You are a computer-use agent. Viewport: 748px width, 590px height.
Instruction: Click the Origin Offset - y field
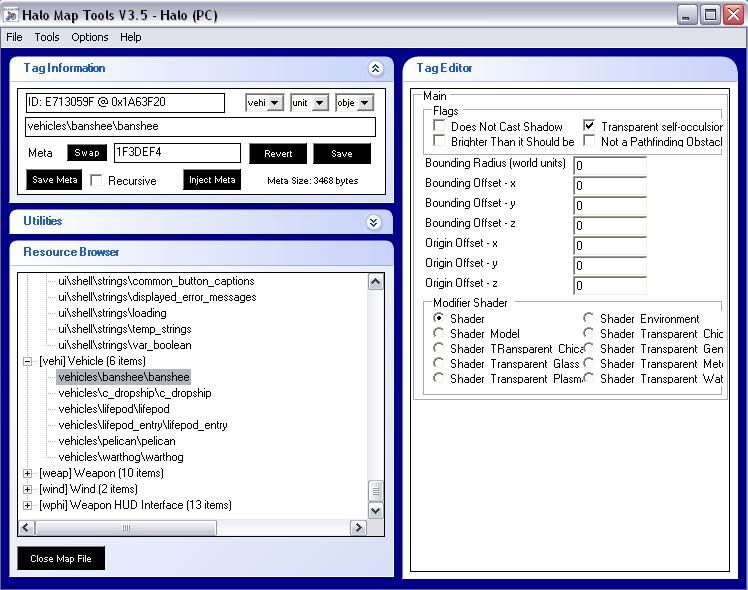pos(610,266)
